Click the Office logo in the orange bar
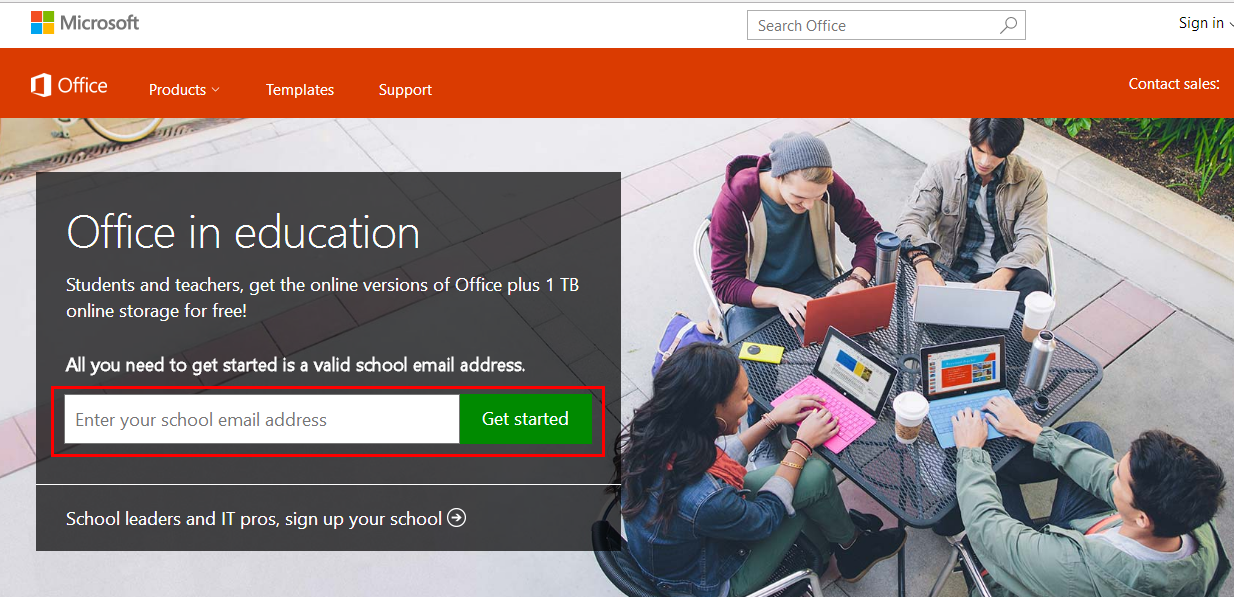 coord(69,86)
